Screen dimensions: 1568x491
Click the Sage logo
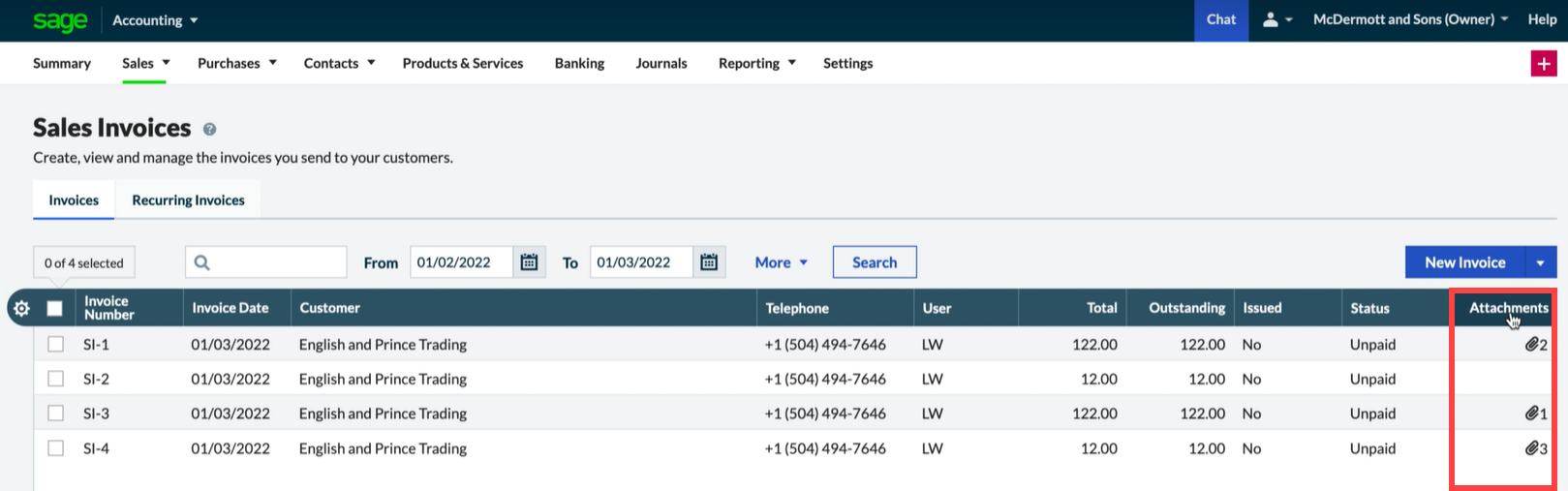(x=60, y=21)
